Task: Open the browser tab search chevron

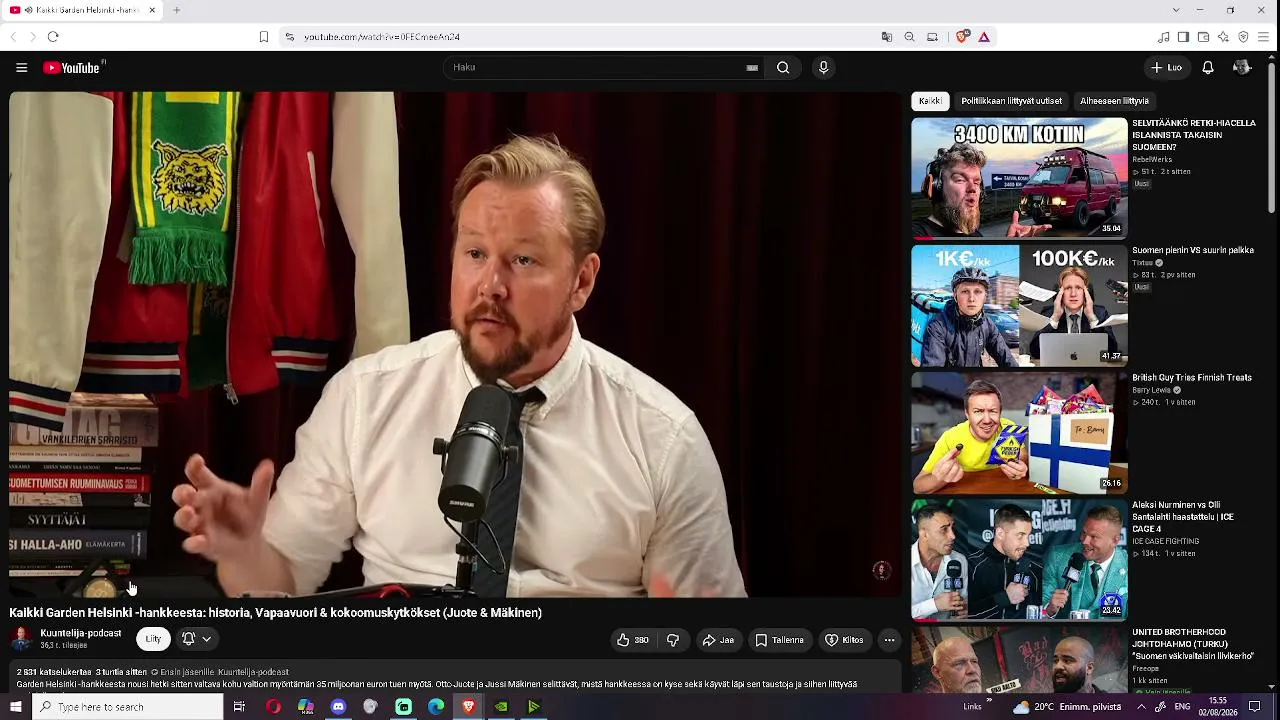Action: (x=1175, y=10)
